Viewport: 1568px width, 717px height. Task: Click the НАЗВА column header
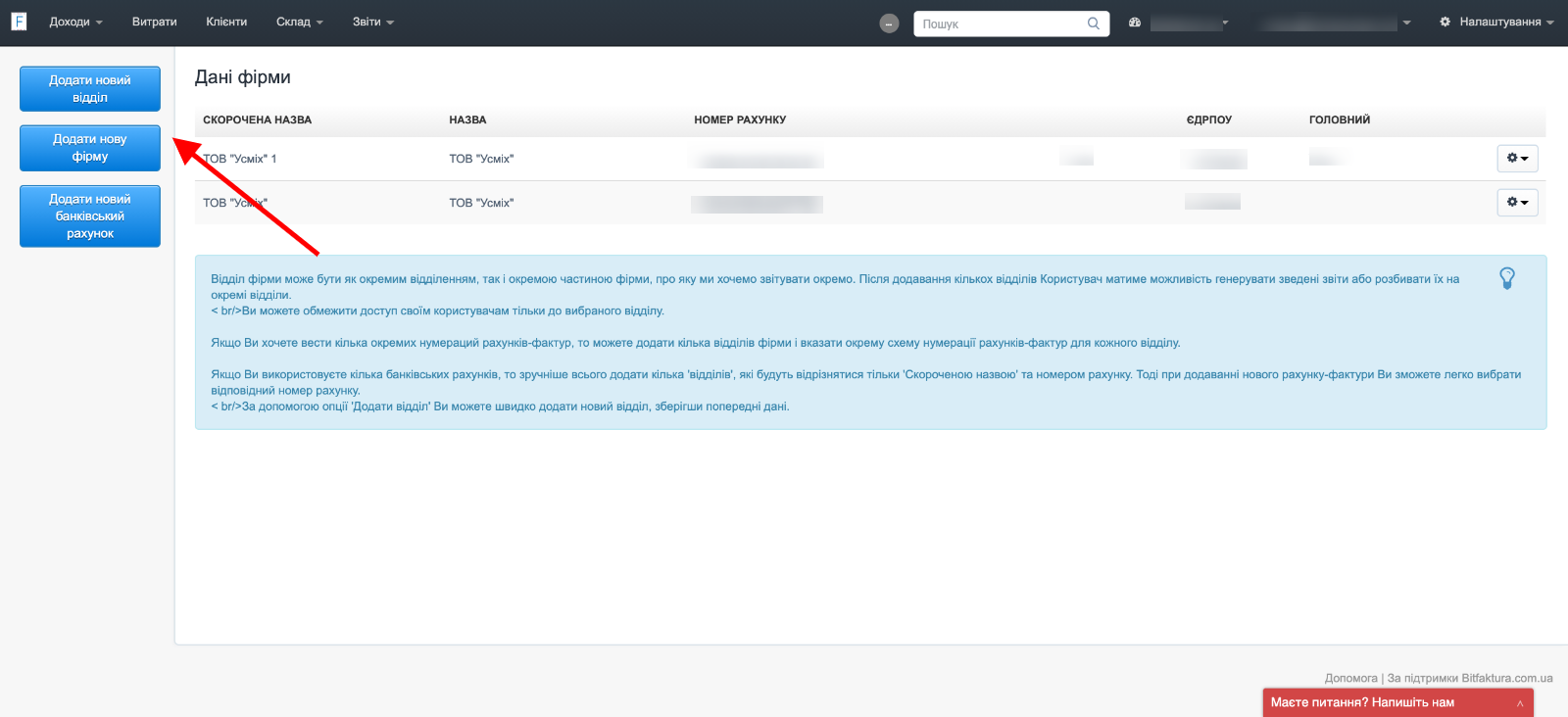[x=467, y=119]
